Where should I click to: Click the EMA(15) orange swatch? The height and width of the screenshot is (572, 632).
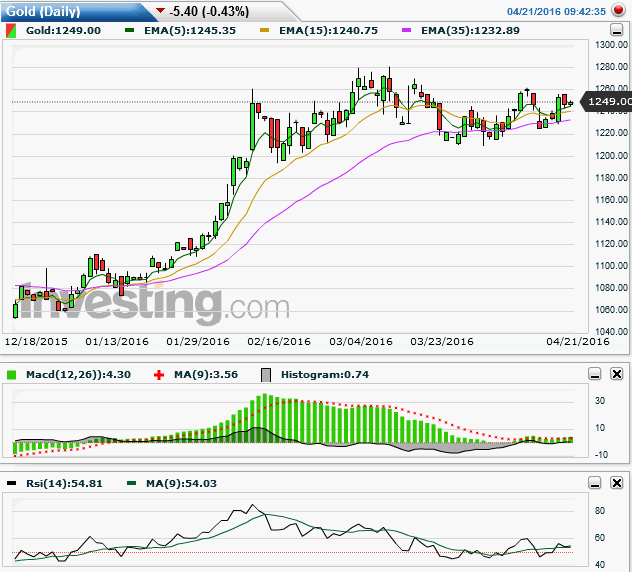[x=264, y=30]
